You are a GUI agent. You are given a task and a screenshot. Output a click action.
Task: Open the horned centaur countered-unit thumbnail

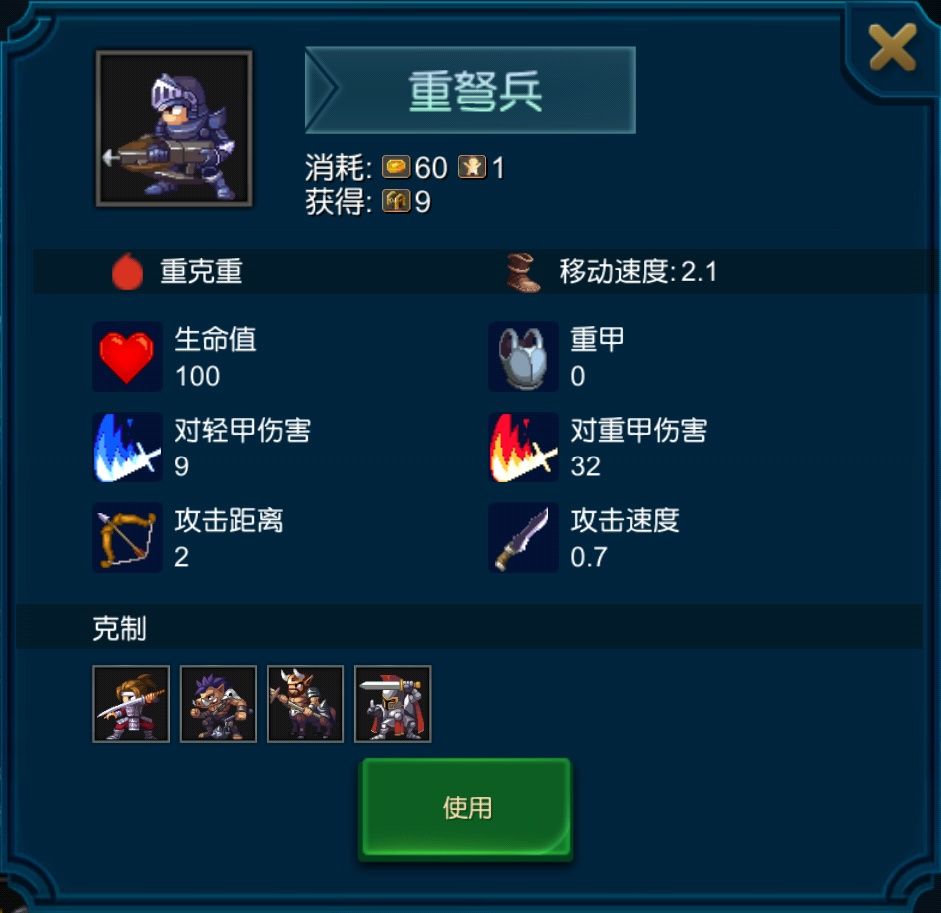point(305,704)
